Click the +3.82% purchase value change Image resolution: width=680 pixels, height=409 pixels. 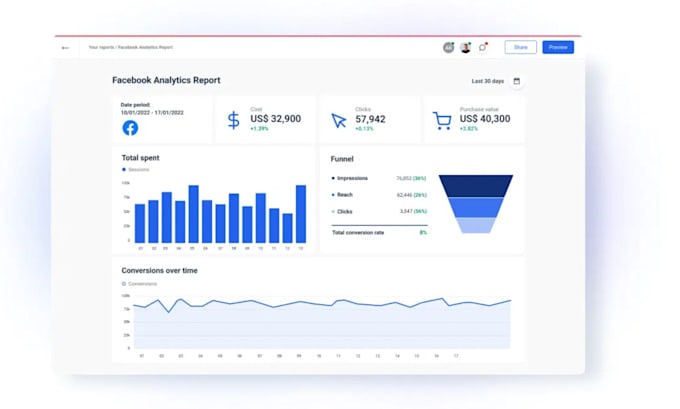(x=469, y=129)
